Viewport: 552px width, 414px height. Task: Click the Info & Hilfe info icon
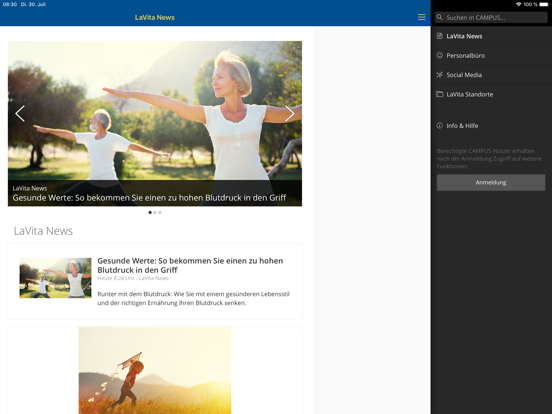439,125
